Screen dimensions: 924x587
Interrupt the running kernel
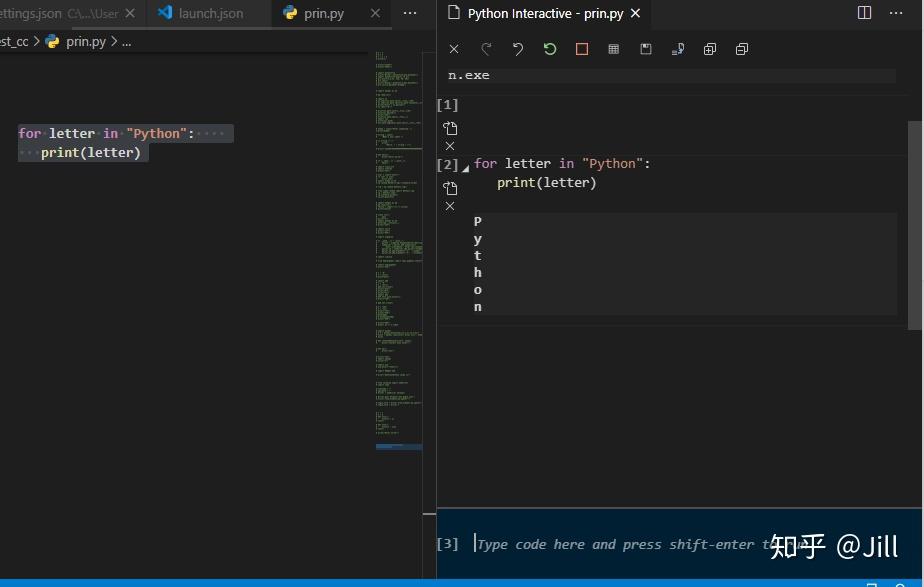pos(581,48)
